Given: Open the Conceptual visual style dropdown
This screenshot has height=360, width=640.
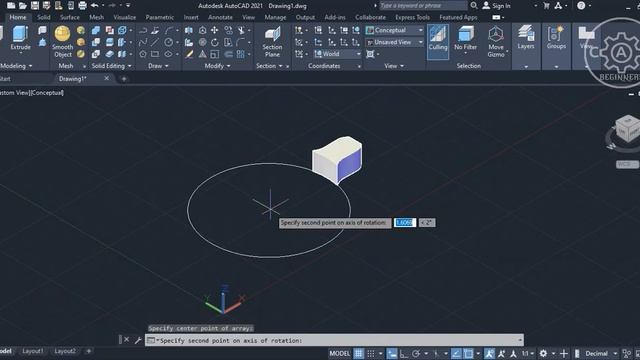Looking at the screenshot, I should pos(394,30).
